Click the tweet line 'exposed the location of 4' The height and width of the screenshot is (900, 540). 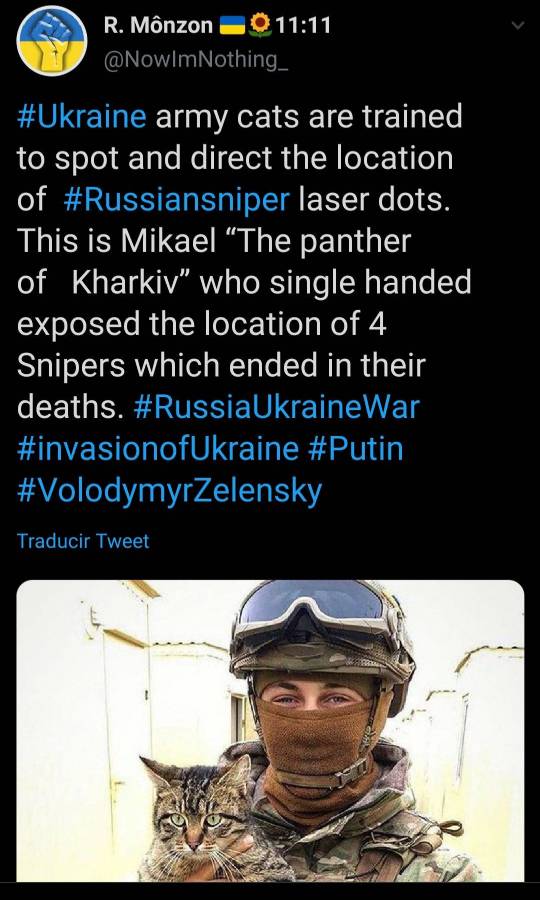(201, 324)
